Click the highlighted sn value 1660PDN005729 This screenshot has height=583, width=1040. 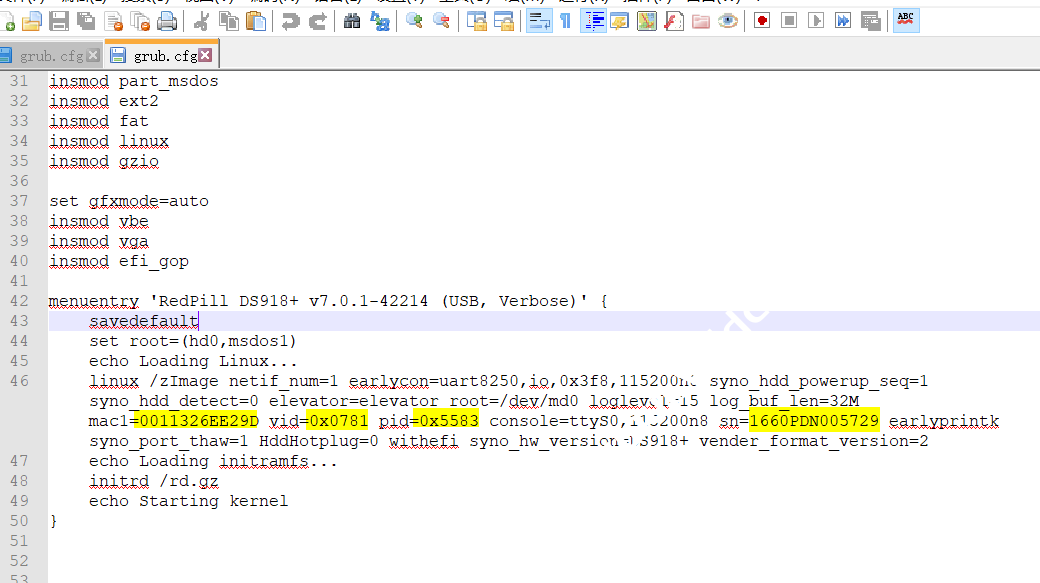(814, 421)
